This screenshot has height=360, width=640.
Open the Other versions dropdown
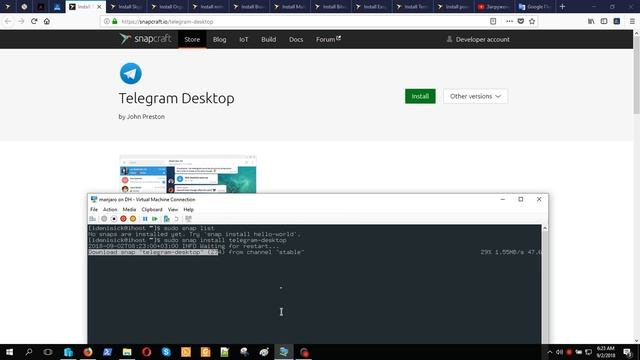point(476,96)
